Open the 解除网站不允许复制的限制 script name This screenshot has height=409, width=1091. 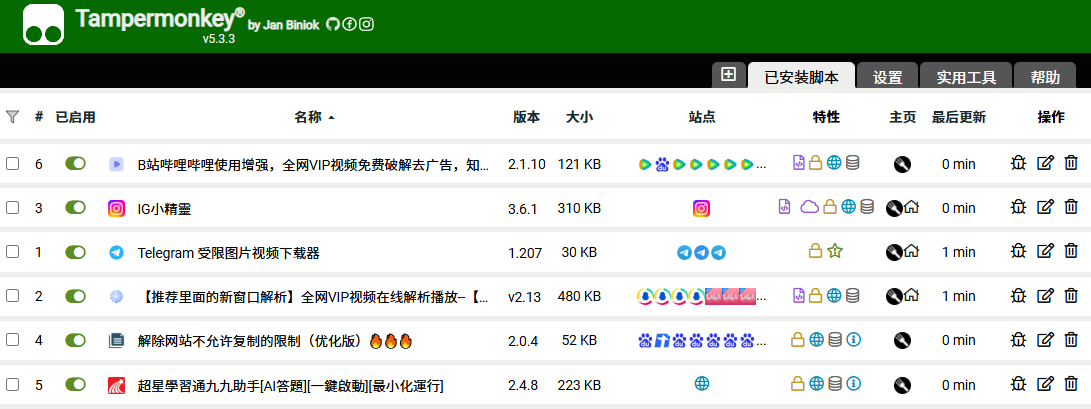tap(275, 341)
